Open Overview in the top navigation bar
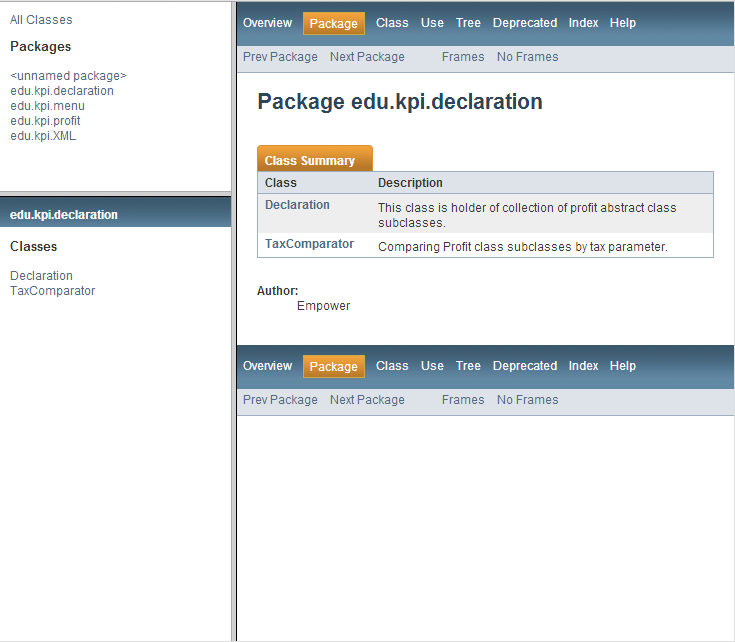Viewport: 735px width, 642px height. [267, 23]
